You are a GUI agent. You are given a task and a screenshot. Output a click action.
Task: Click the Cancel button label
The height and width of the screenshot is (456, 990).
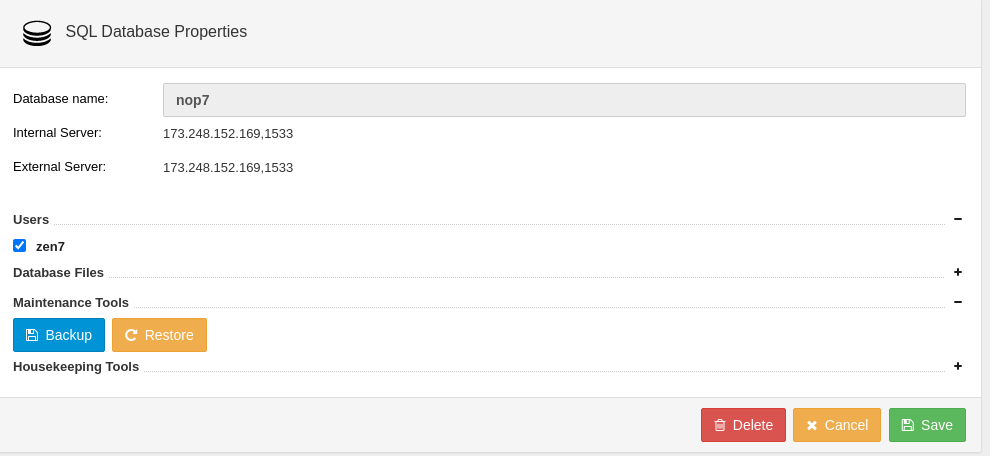[x=846, y=425]
